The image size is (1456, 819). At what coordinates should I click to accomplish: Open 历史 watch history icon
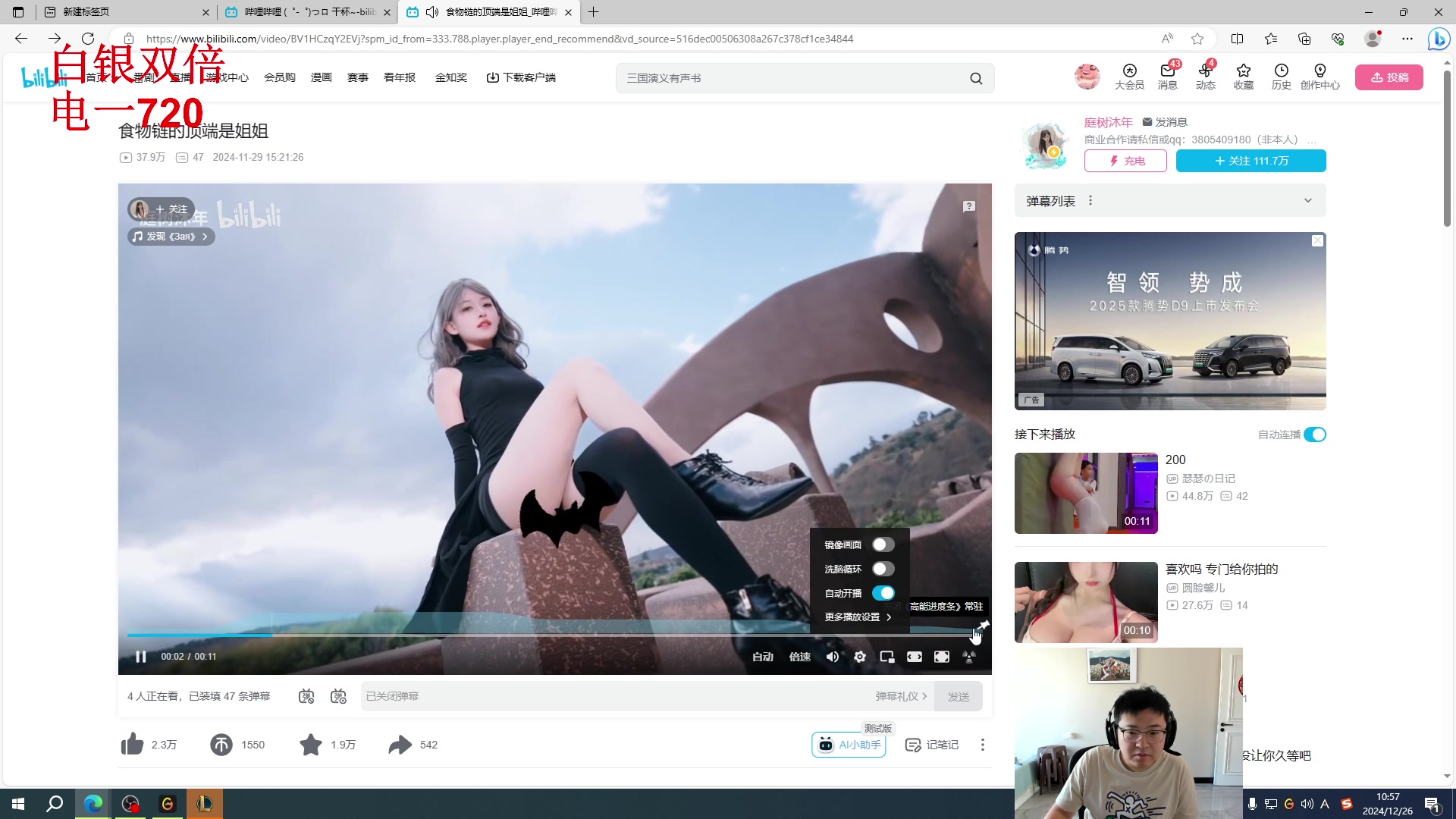[1282, 77]
